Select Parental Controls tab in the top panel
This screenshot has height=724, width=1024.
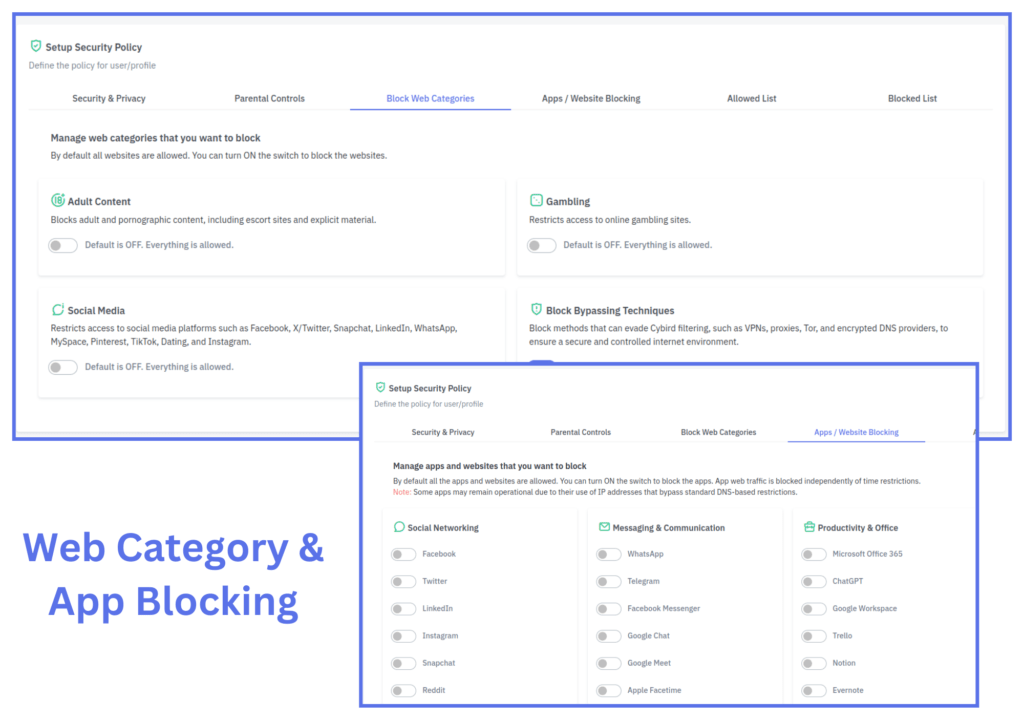[x=269, y=98]
